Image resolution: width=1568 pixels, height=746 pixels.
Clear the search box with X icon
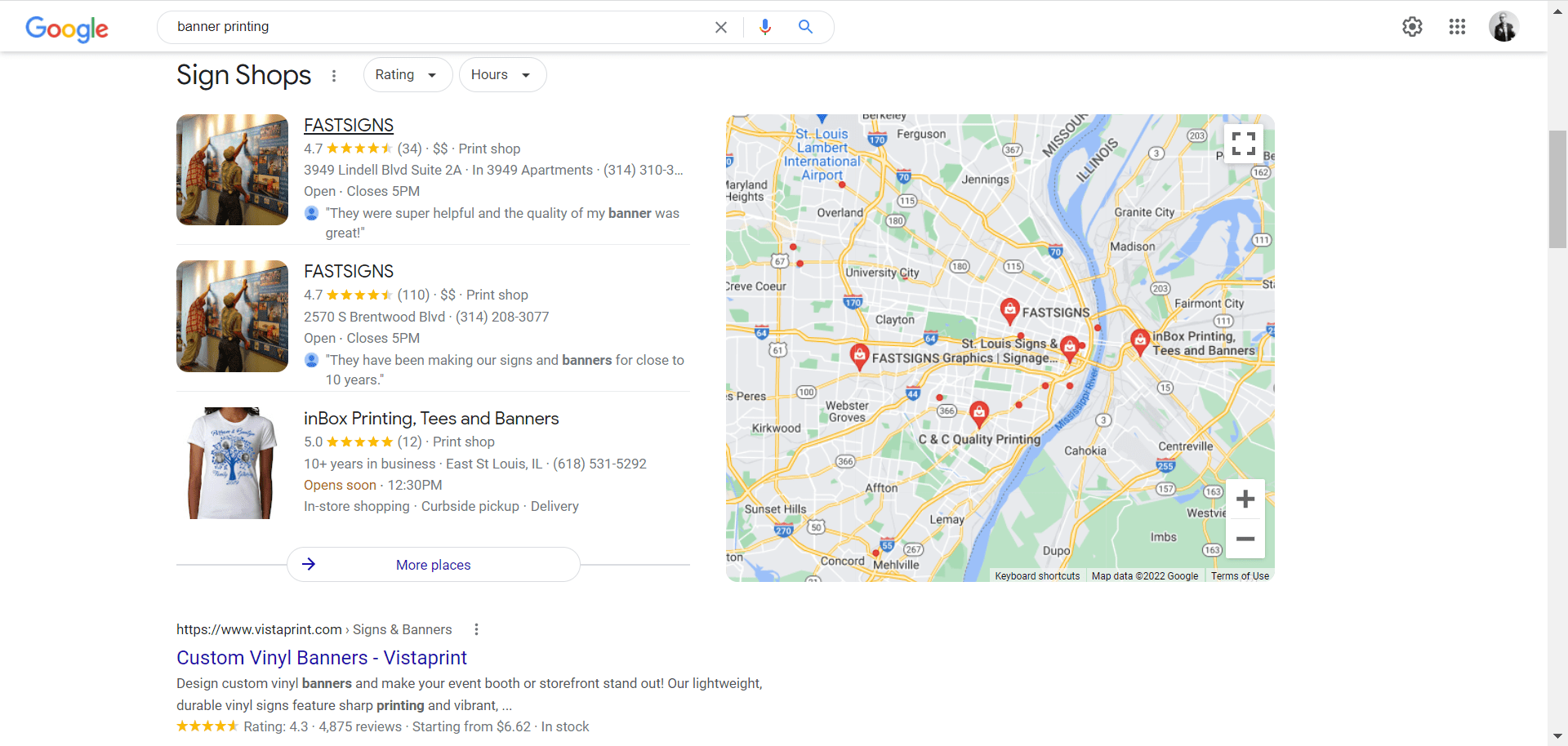pyautogui.click(x=721, y=27)
